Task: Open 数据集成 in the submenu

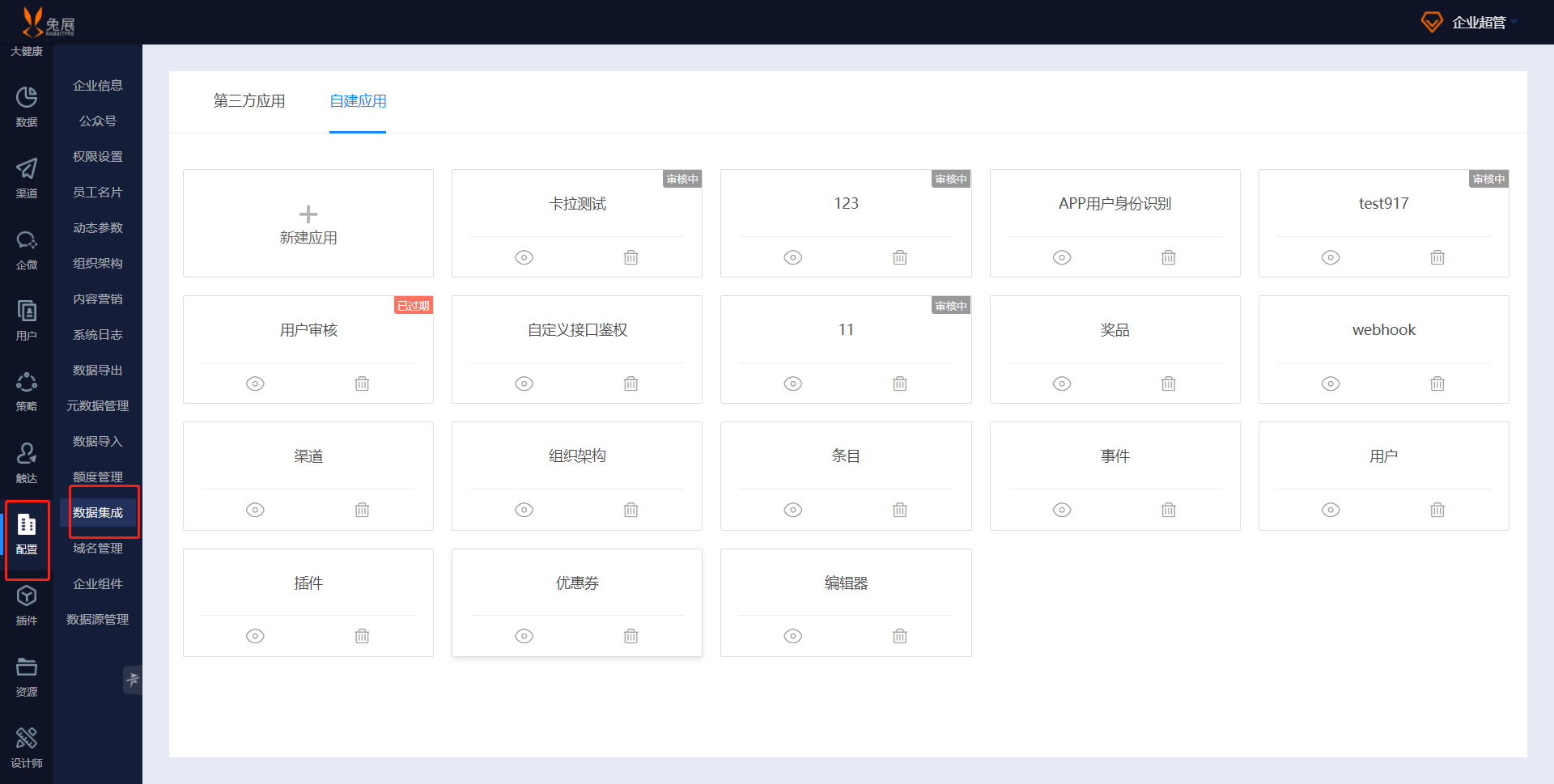Action: pyautogui.click(x=98, y=512)
